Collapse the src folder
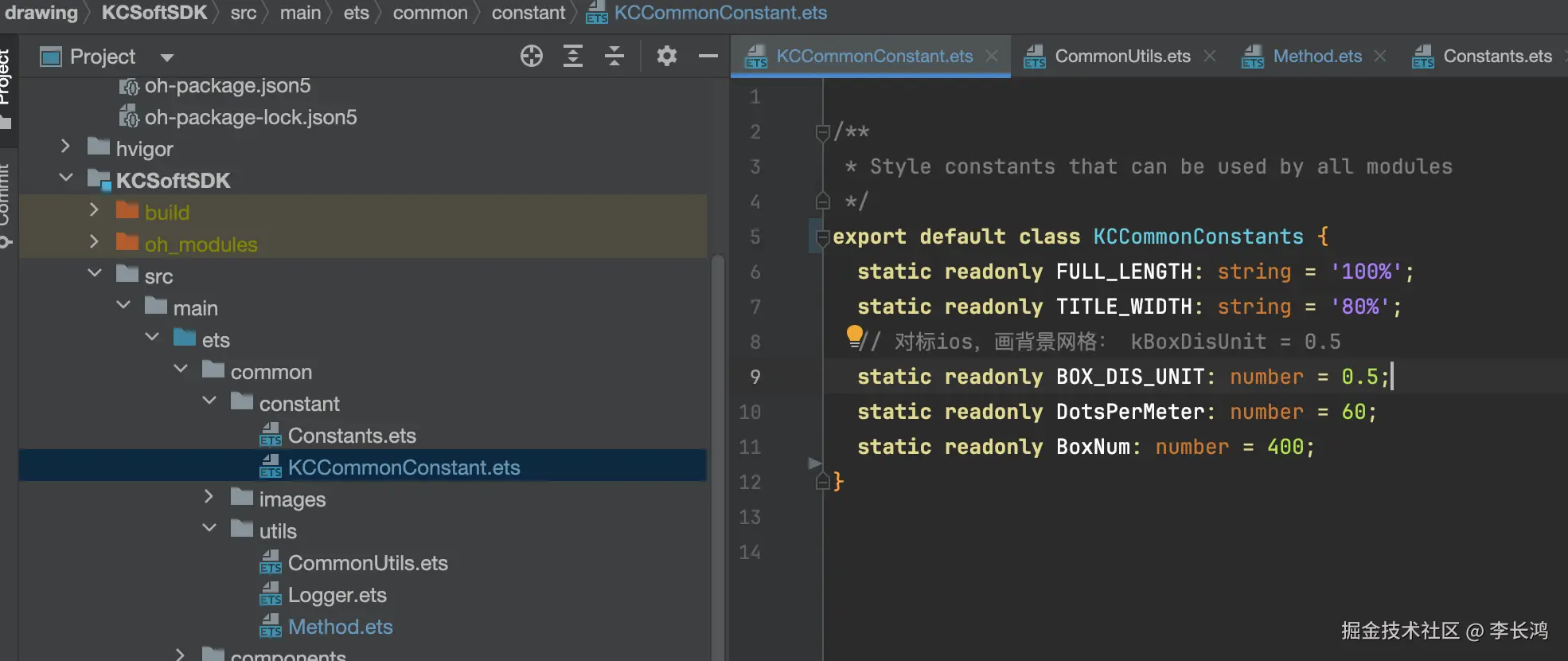The height and width of the screenshot is (661, 1568). pos(94,274)
